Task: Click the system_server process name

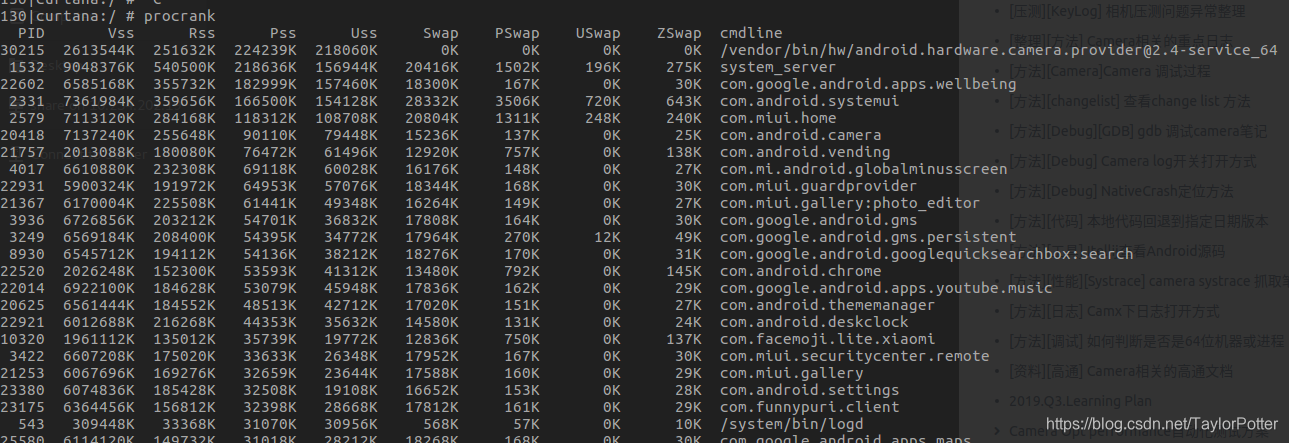Action: tap(778, 67)
